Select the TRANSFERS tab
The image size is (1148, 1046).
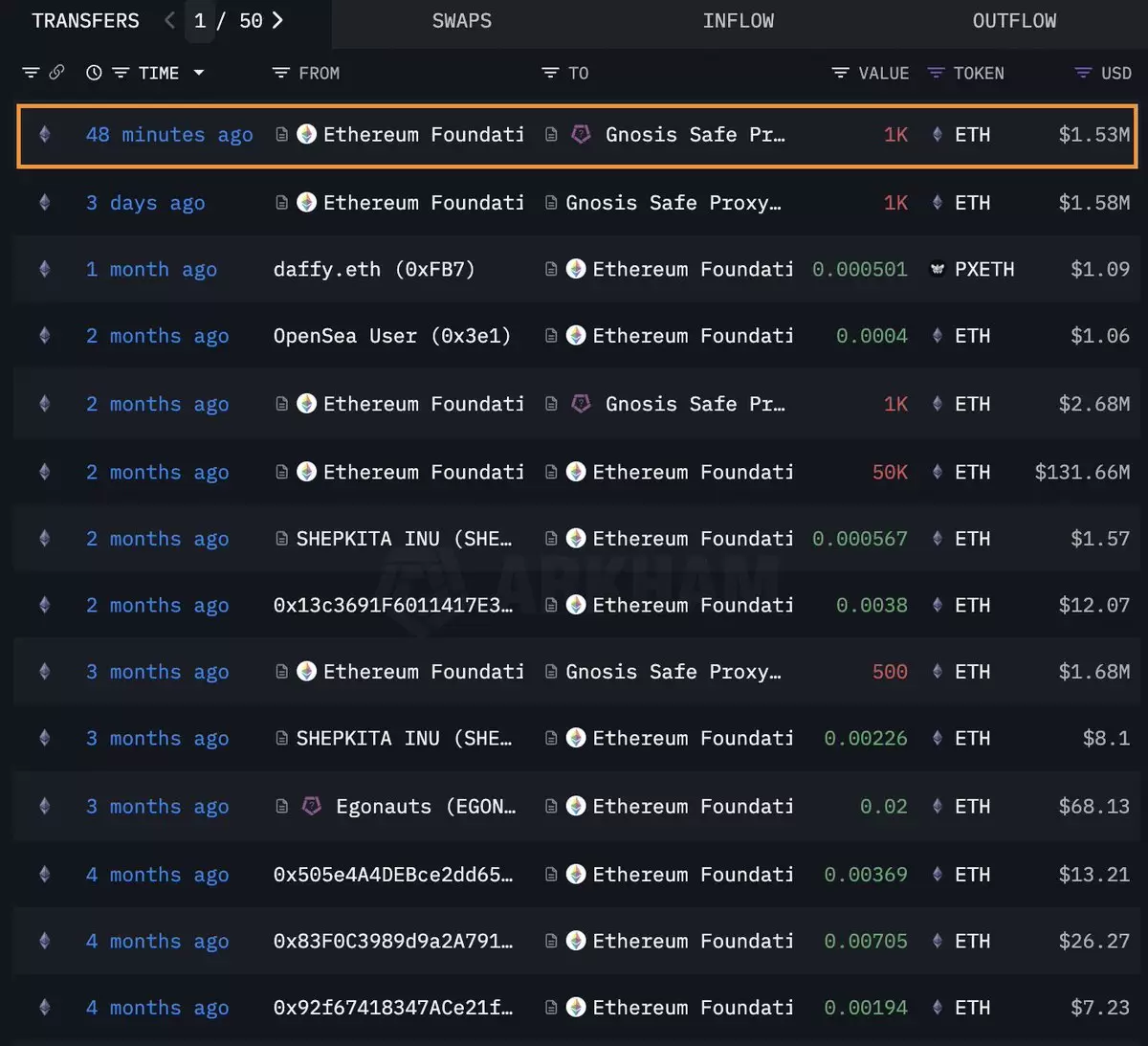tap(85, 21)
